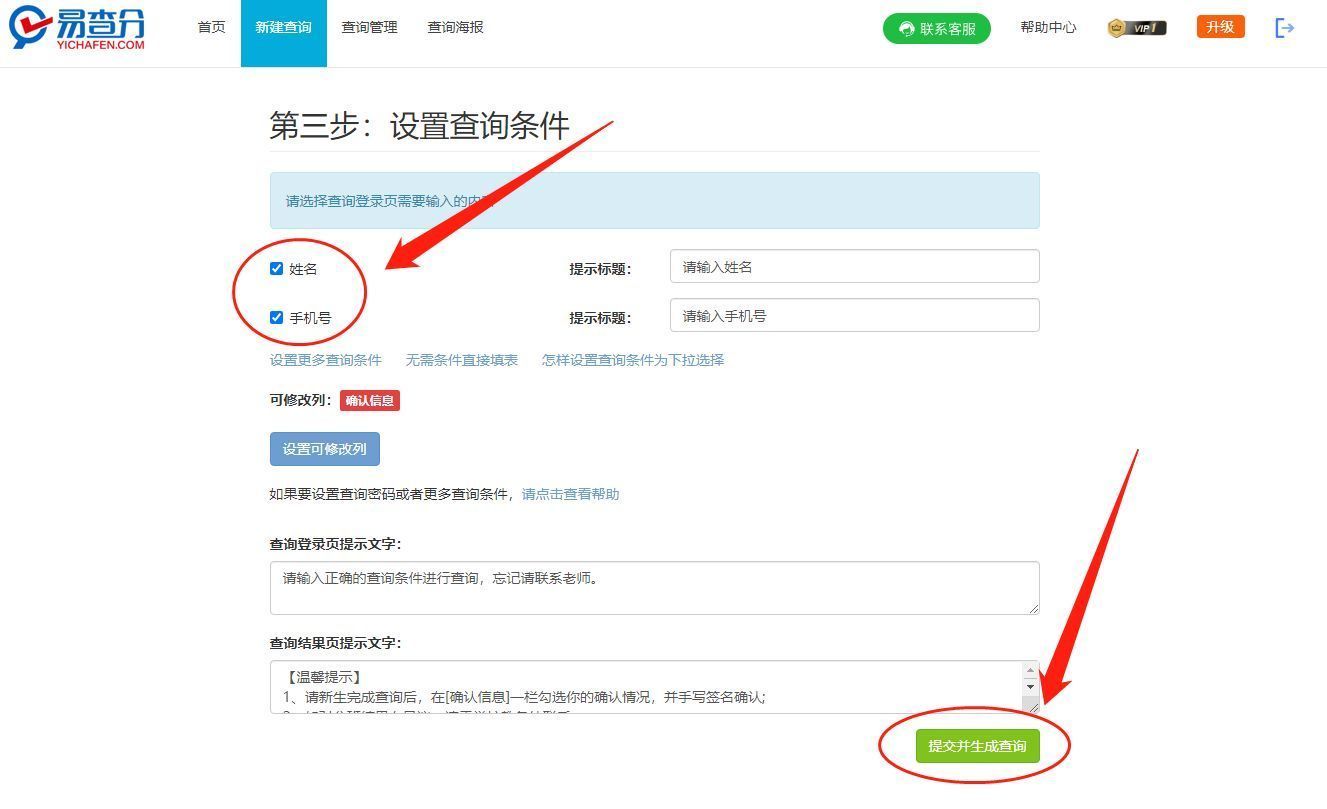Open the 帮助中心 menu item
This screenshot has height=809, width=1327.
pos(1048,28)
